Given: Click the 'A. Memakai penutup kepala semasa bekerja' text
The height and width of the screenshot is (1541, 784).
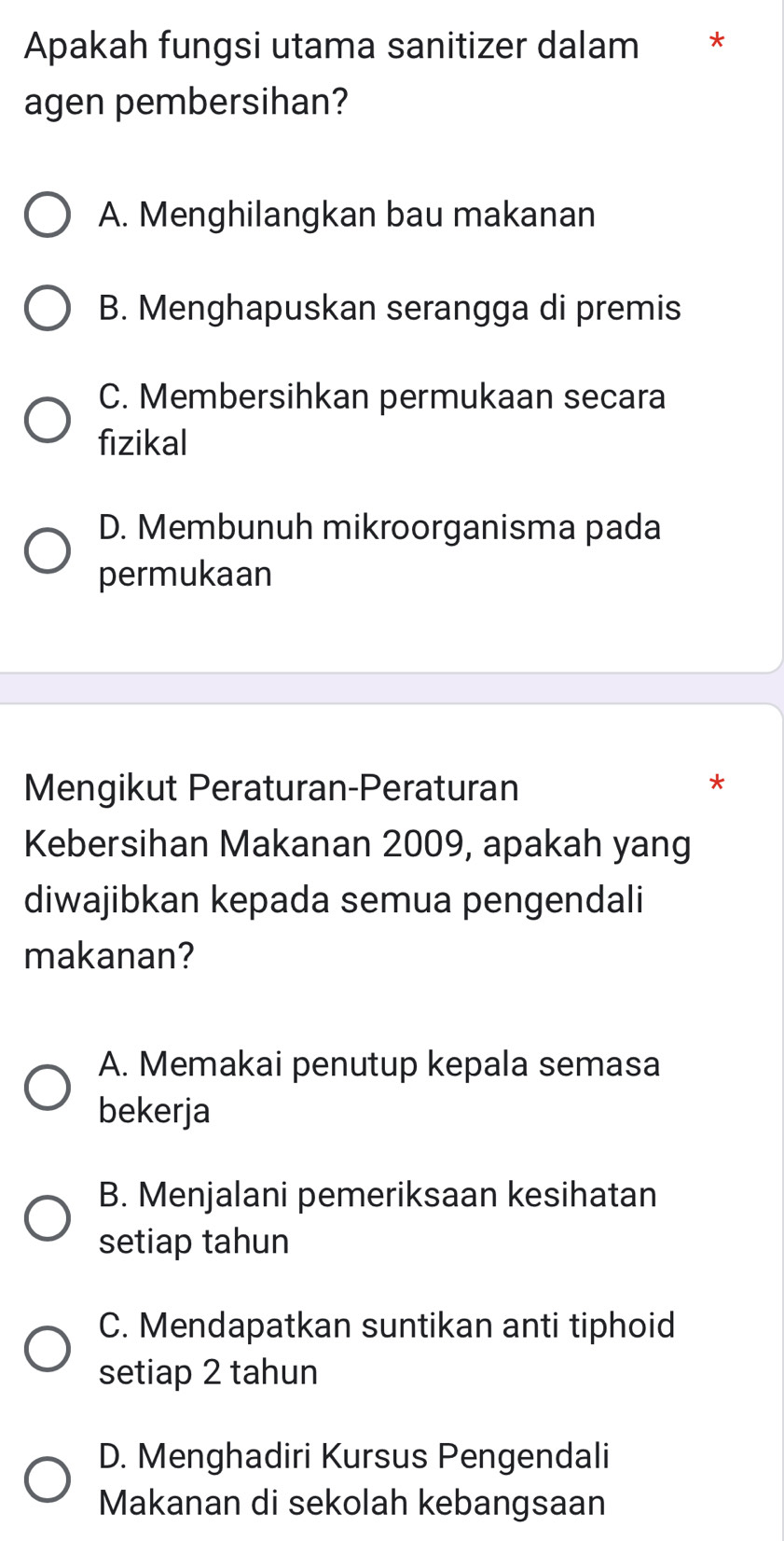Looking at the screenshot, I should (x=378, y=1087).
